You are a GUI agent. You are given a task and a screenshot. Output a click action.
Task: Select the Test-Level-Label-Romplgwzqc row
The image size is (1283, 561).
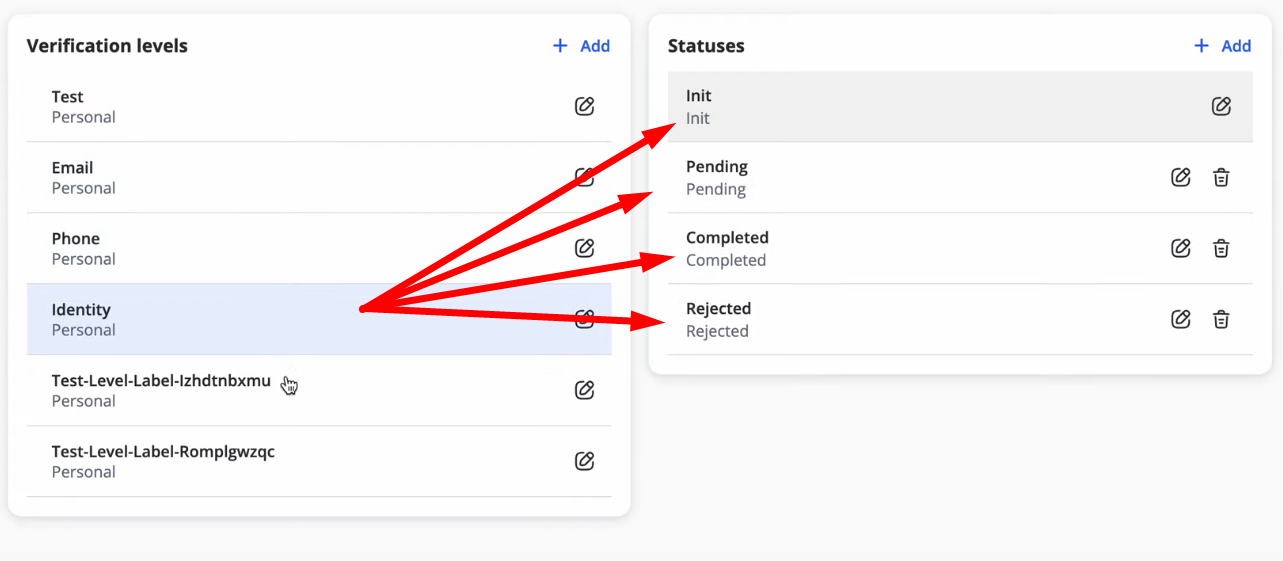click(319, 461)
